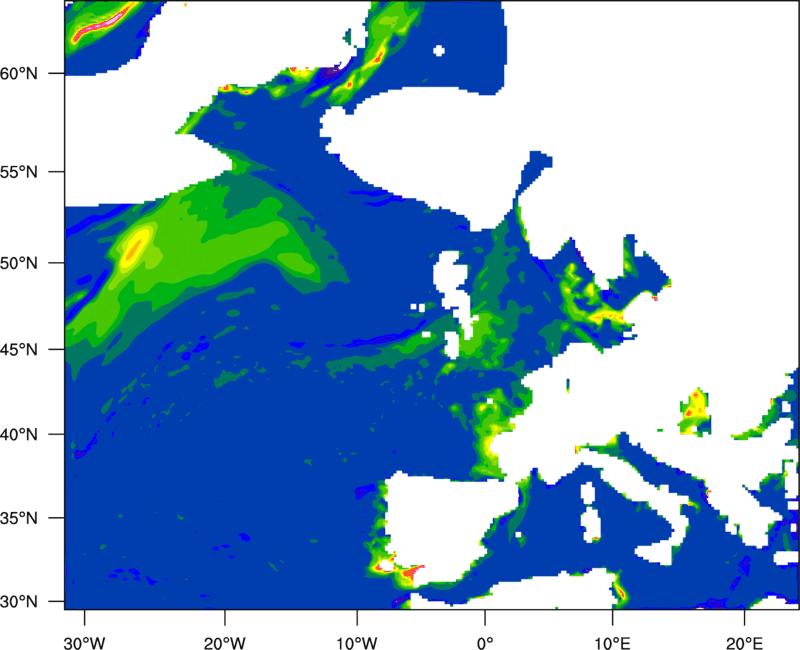Click the 60°N latitude axis label
Screen dimensions: 800x650
[x=19, y=73]
